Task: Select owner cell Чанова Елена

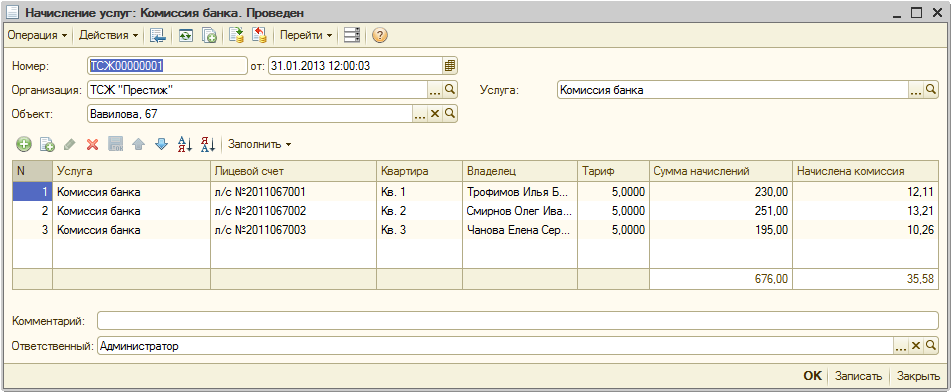Action: pyautogui.click(x=520, y=230)
